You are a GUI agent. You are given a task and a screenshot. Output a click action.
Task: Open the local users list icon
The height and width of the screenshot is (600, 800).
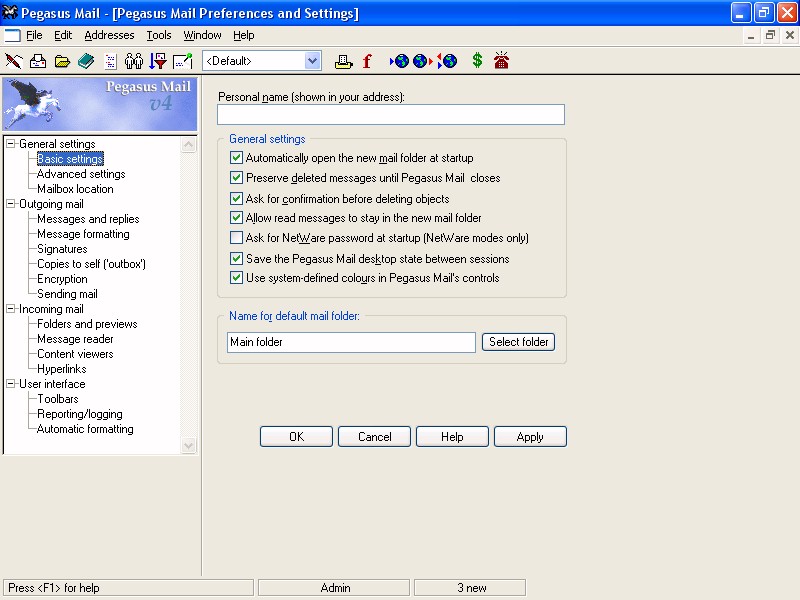point(134,61)
